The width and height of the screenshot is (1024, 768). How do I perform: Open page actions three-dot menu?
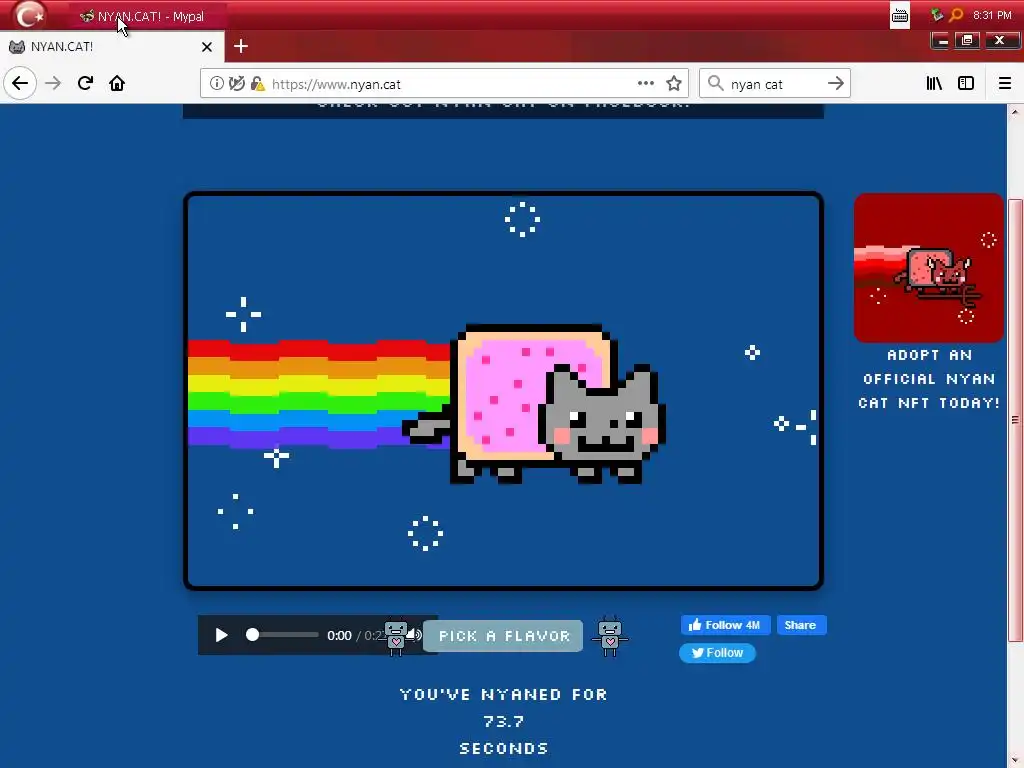pyautogui.click(x=646, y=84)
